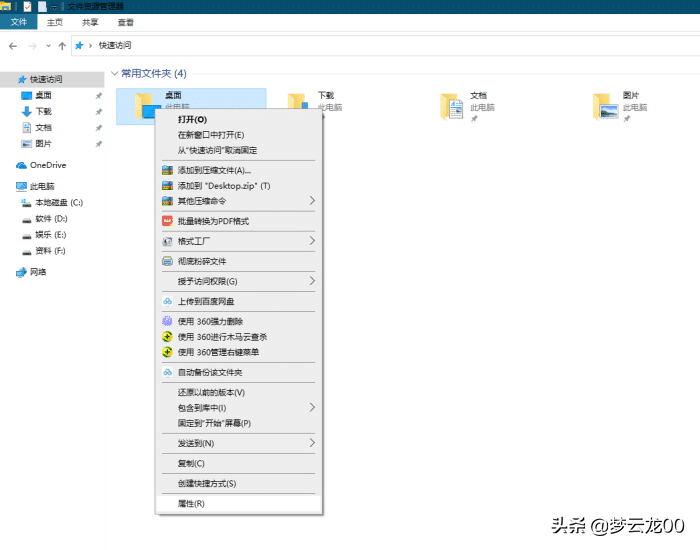Image resolution: width=700 pixels, height=550 pixels.
Task: Collapse the 常用文件夹 (4) group
Action: pyautogui.click(x=115, y=73)
